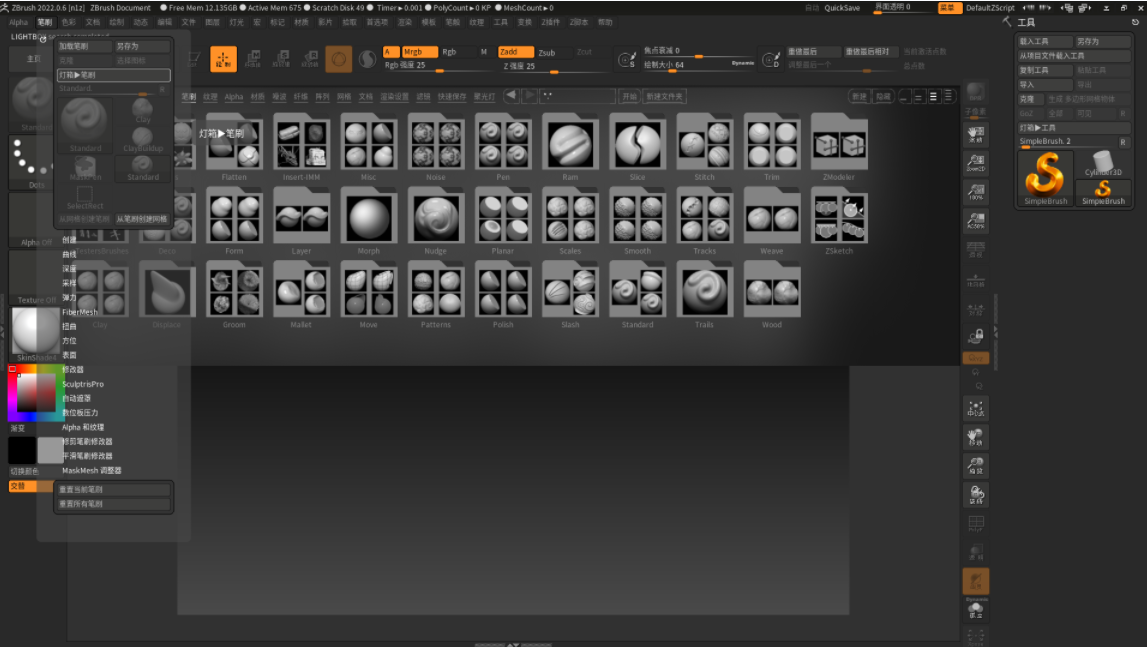The width and height of the screenshot is (1147, 647).
Task: Open the Slice brush folder
Action: pos(637,147)
